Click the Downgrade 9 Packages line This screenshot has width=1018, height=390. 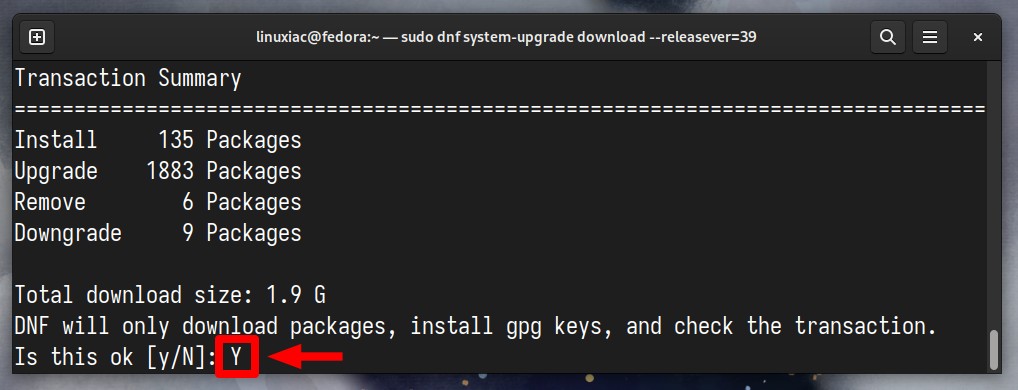click(158, 233)
